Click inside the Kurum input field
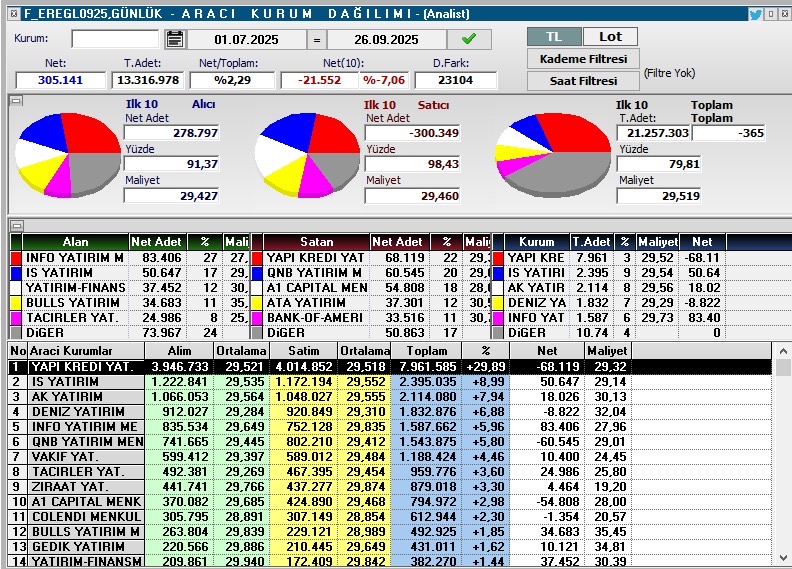This screenshot has height=569, width=792. point(114,39)
